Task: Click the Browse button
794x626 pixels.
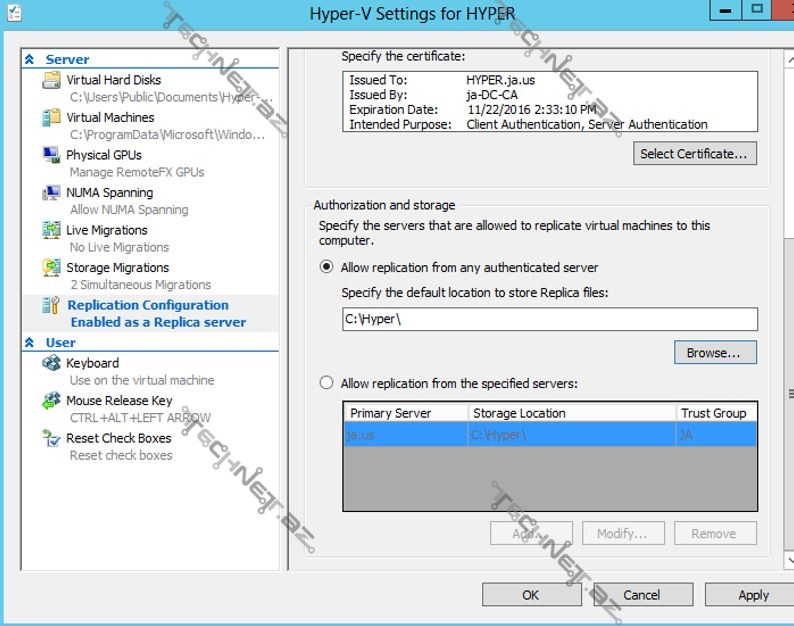Action: tap(713, 353)
